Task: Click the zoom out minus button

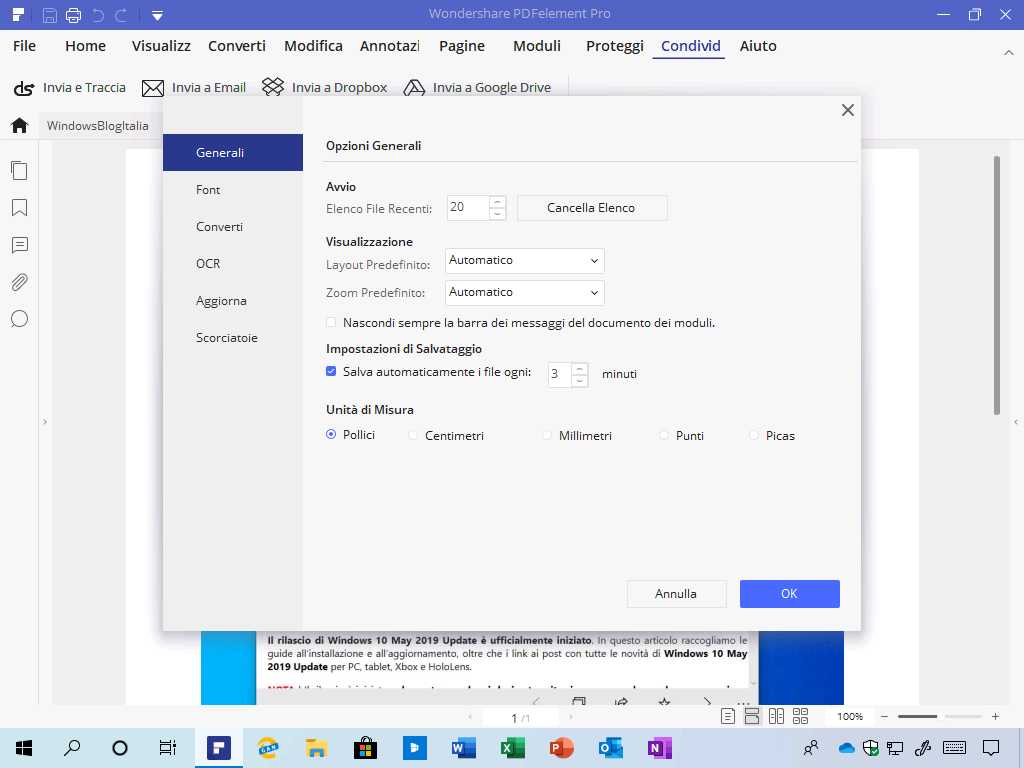Action: point(884,716)
